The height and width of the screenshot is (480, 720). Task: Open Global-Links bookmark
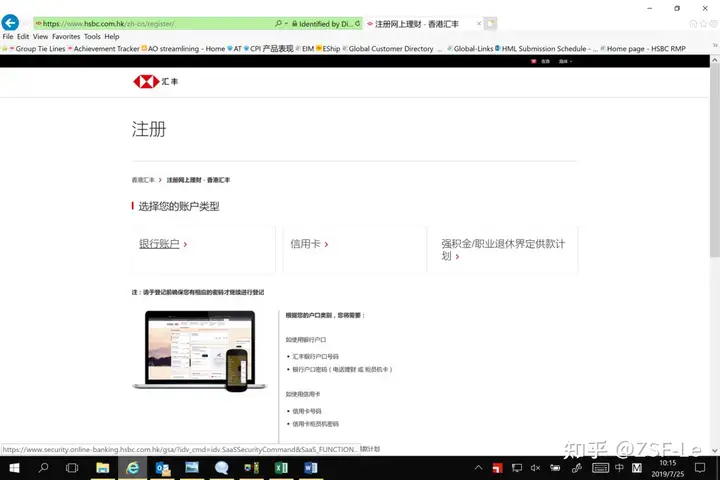(471, 49)
